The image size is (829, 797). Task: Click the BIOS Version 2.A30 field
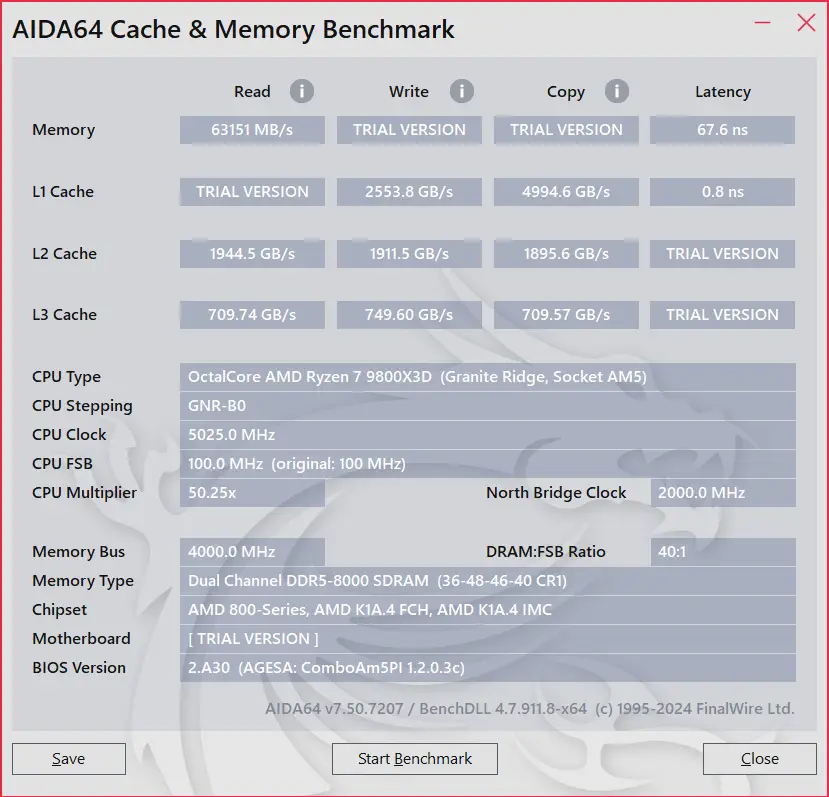(487, 668)
